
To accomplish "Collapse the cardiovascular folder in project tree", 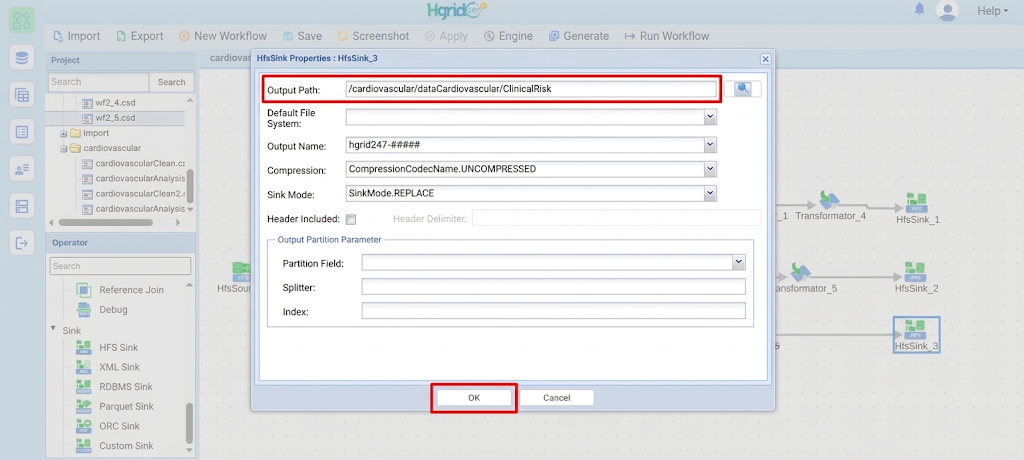I will 64,148.
